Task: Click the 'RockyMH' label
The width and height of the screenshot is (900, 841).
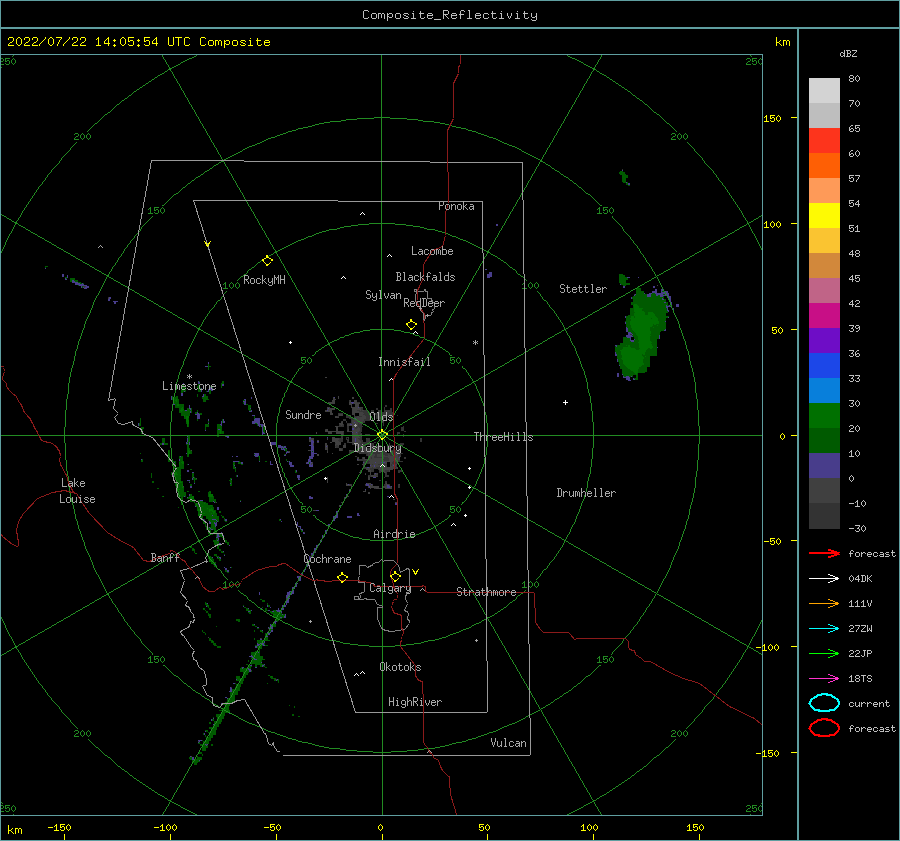Action: pyautogui.click(x=264, y=280)
